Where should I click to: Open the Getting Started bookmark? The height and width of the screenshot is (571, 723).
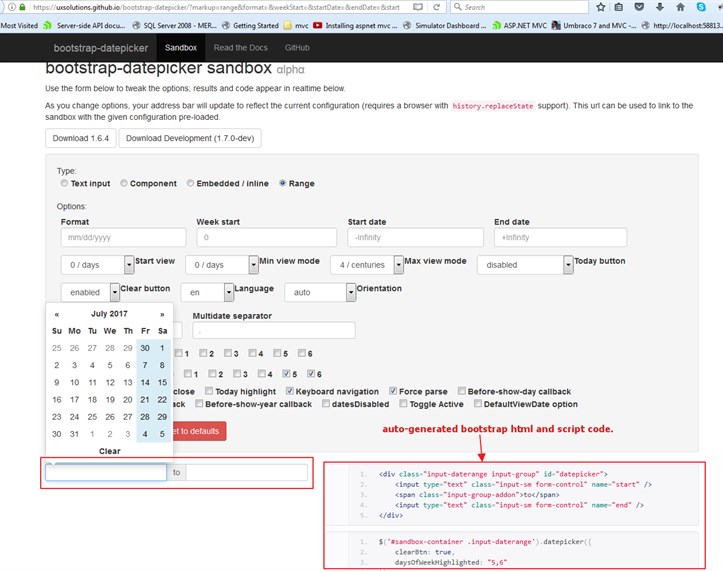(x=250, y=25)
